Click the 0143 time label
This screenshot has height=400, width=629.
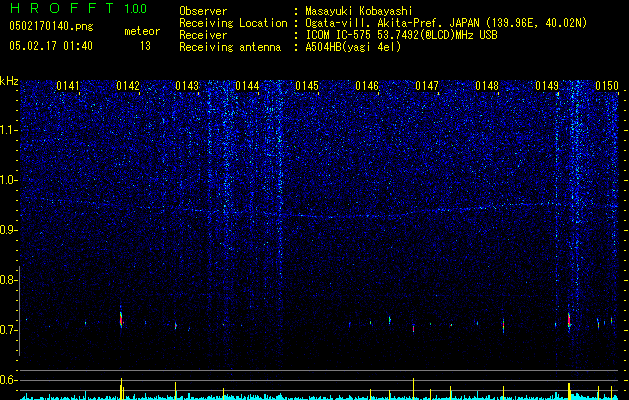[187, 87]
